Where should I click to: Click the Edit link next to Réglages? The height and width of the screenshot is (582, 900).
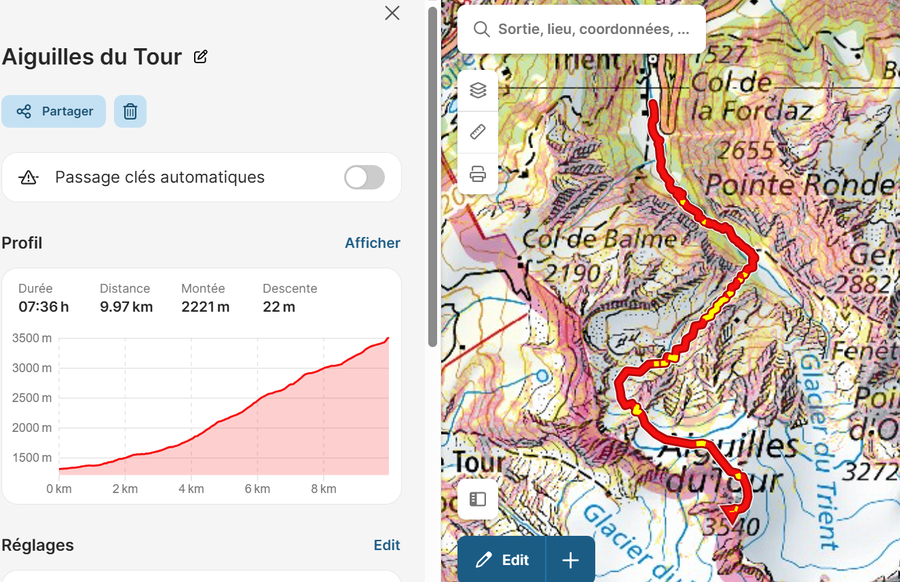(x=386, y=545)
